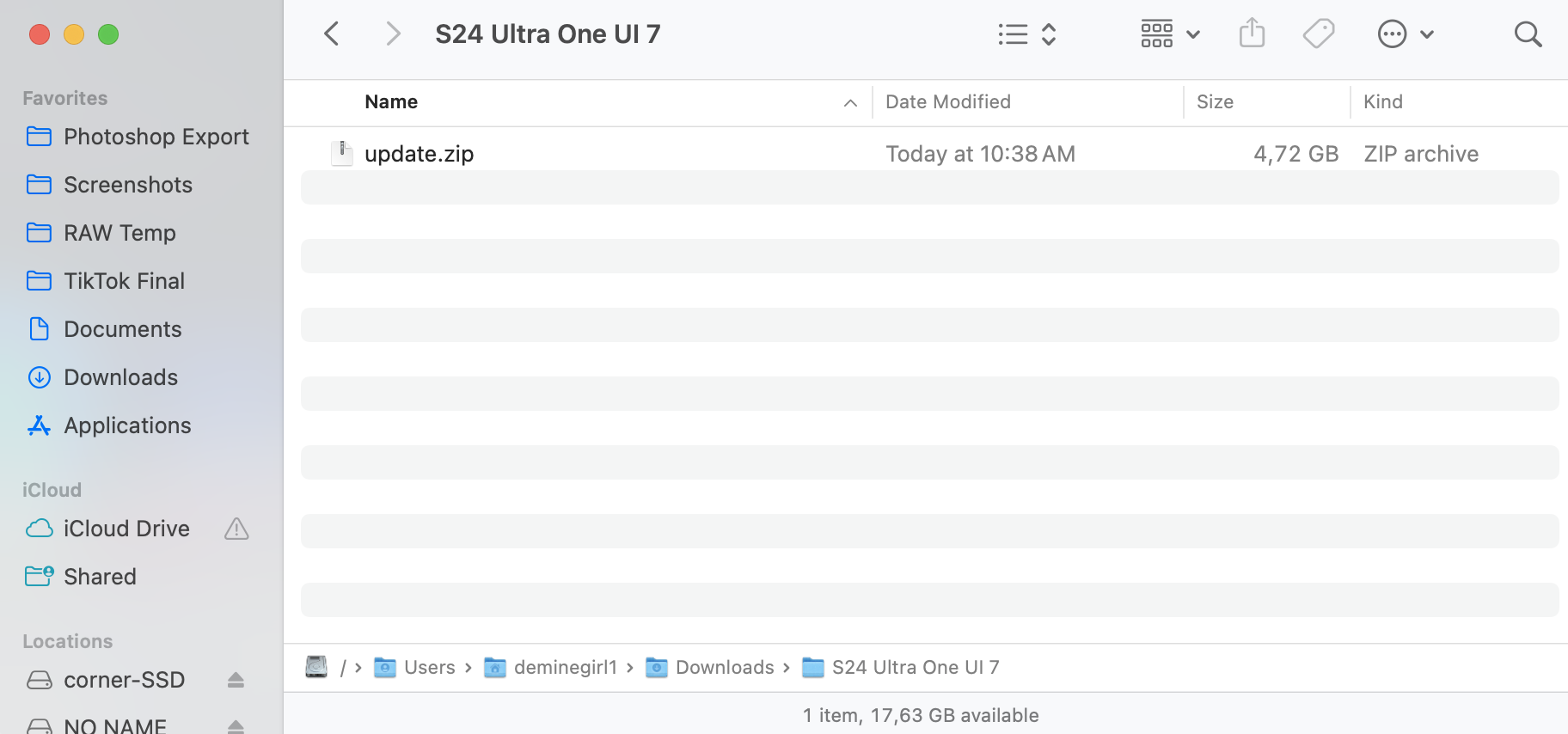The width and height of the screenshot is (1568, 734).
Task: Click the iCloud Drive warning triangle
Action: [x=236, y=529]
